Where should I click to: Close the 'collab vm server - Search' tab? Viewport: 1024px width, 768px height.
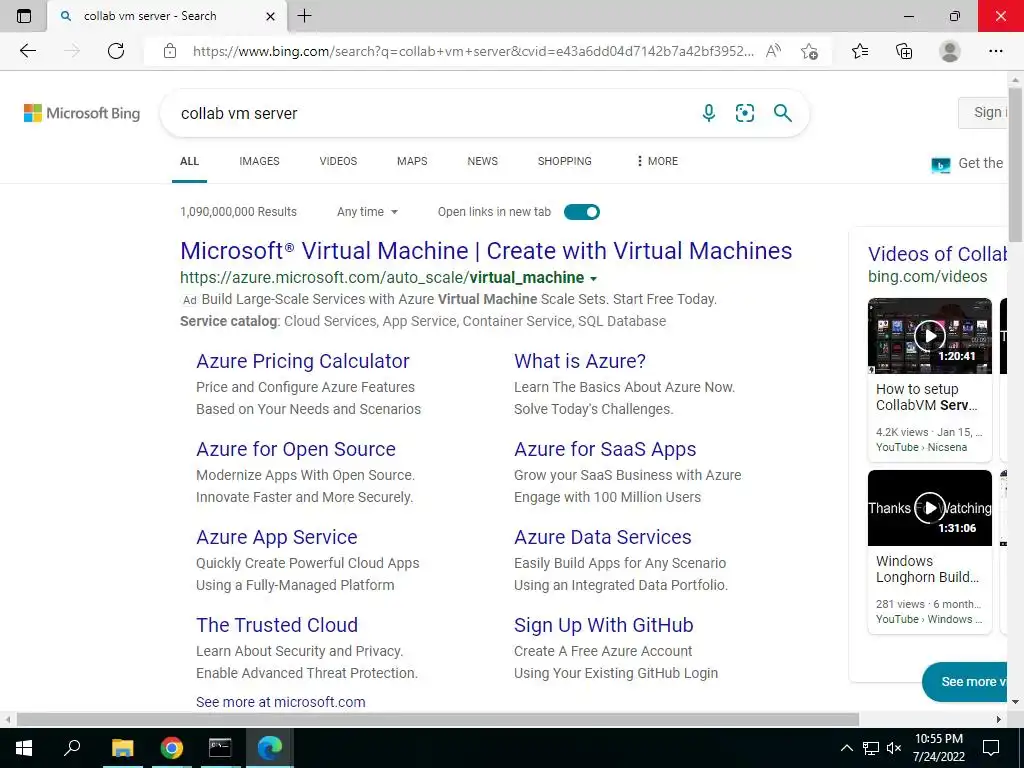[270, 16]
